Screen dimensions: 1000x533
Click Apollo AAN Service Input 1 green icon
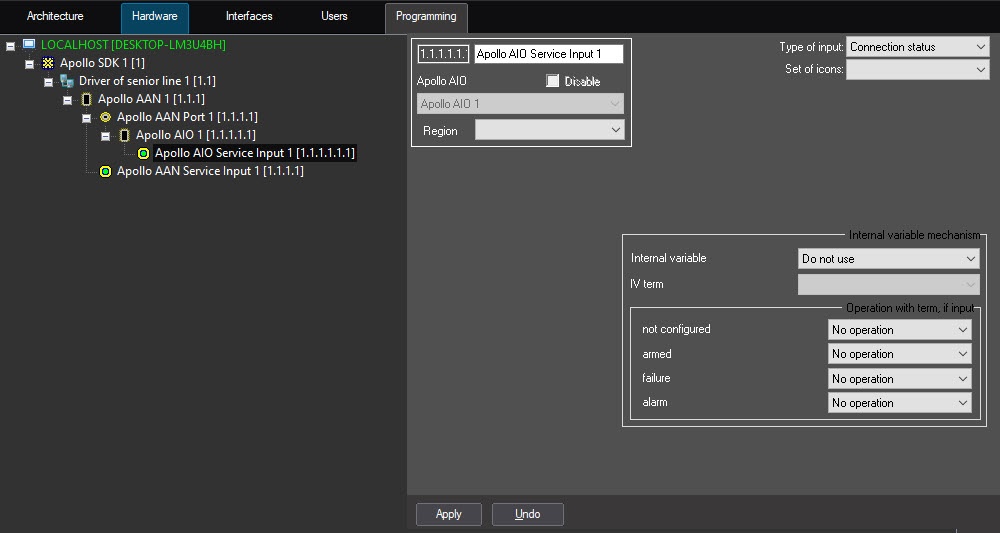coord(105,171)
